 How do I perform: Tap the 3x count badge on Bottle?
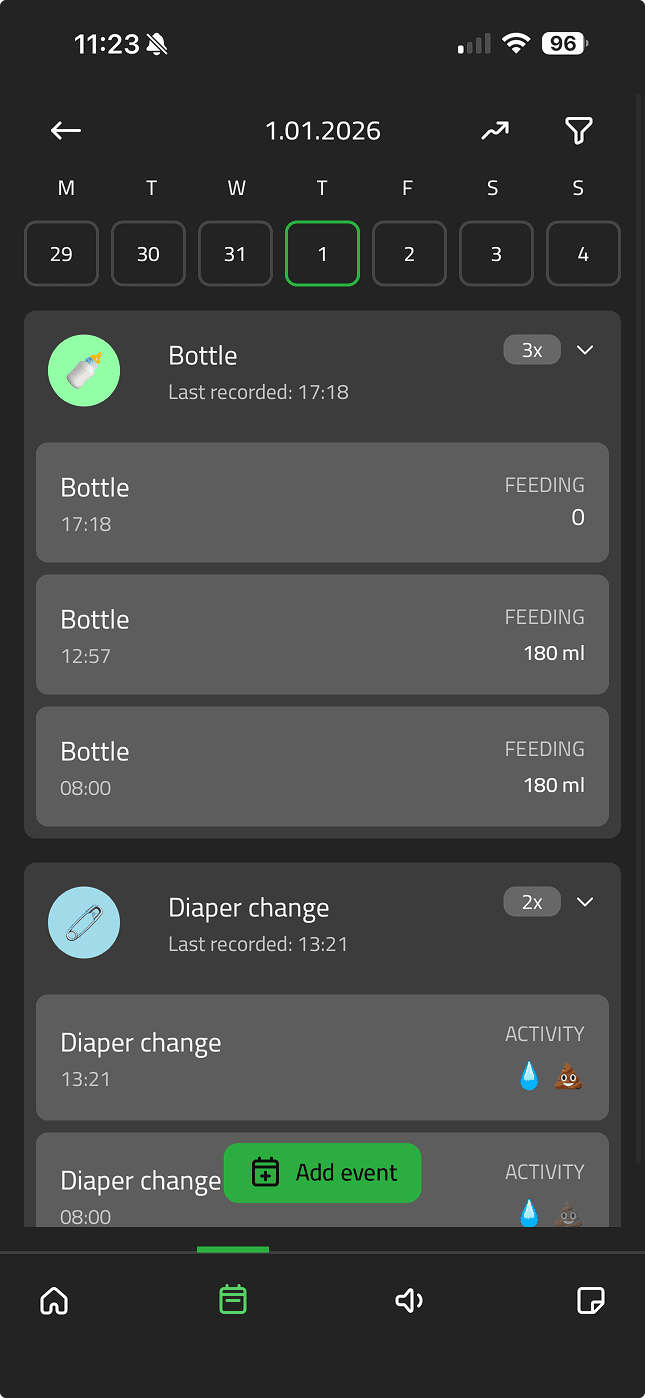(532, 350)
